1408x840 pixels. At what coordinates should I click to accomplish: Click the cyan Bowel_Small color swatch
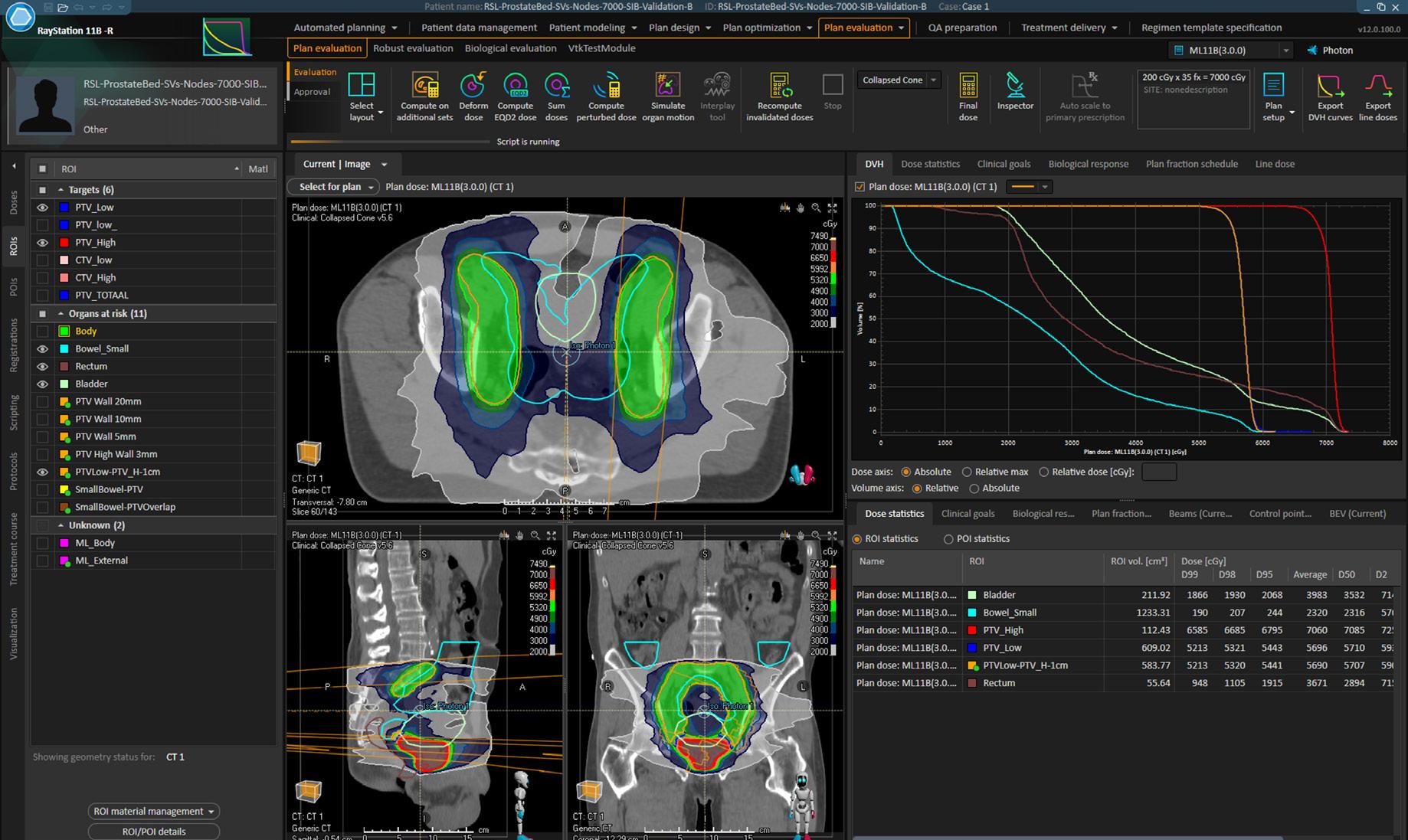(64, 348)
